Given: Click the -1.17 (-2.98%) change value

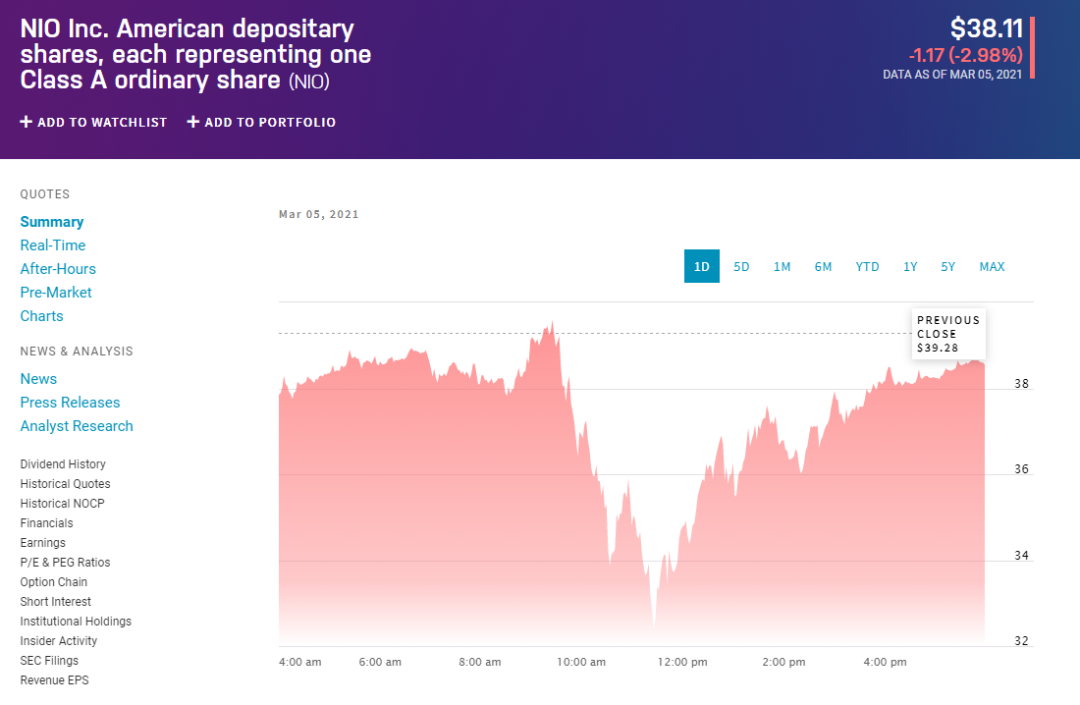Looking at the screenshot, I should point(966,55).
